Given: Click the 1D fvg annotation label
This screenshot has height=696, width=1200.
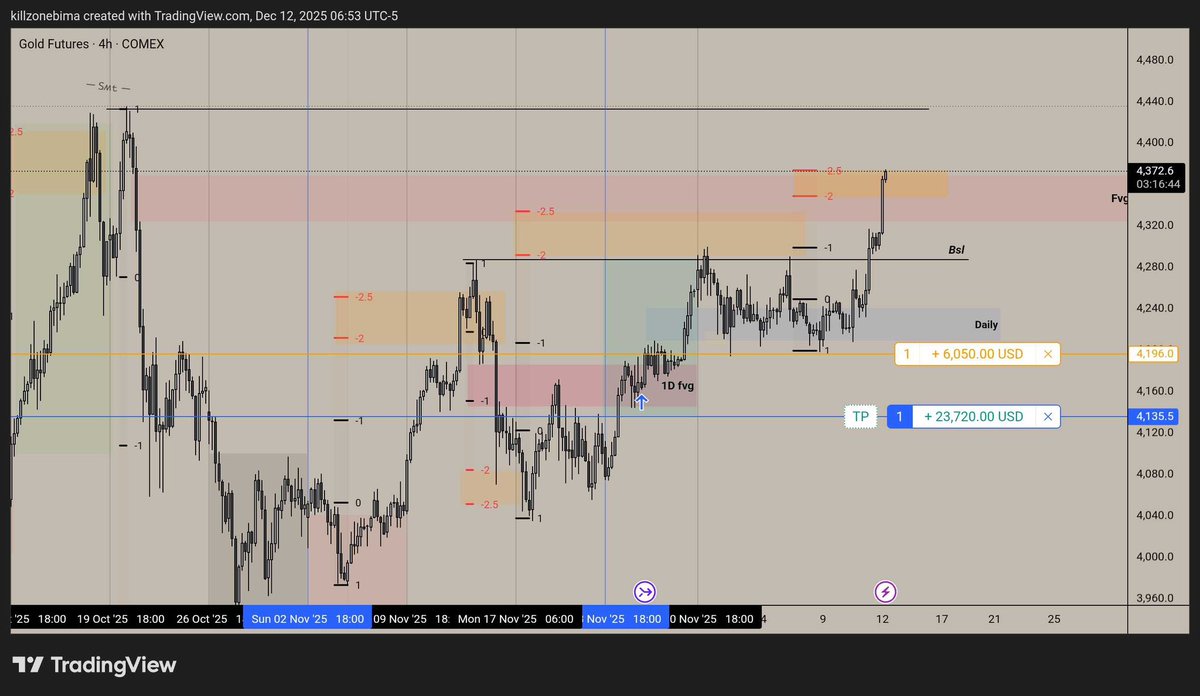Looking at the screenshot, I should pyautogui.click(x=677, y=385).
